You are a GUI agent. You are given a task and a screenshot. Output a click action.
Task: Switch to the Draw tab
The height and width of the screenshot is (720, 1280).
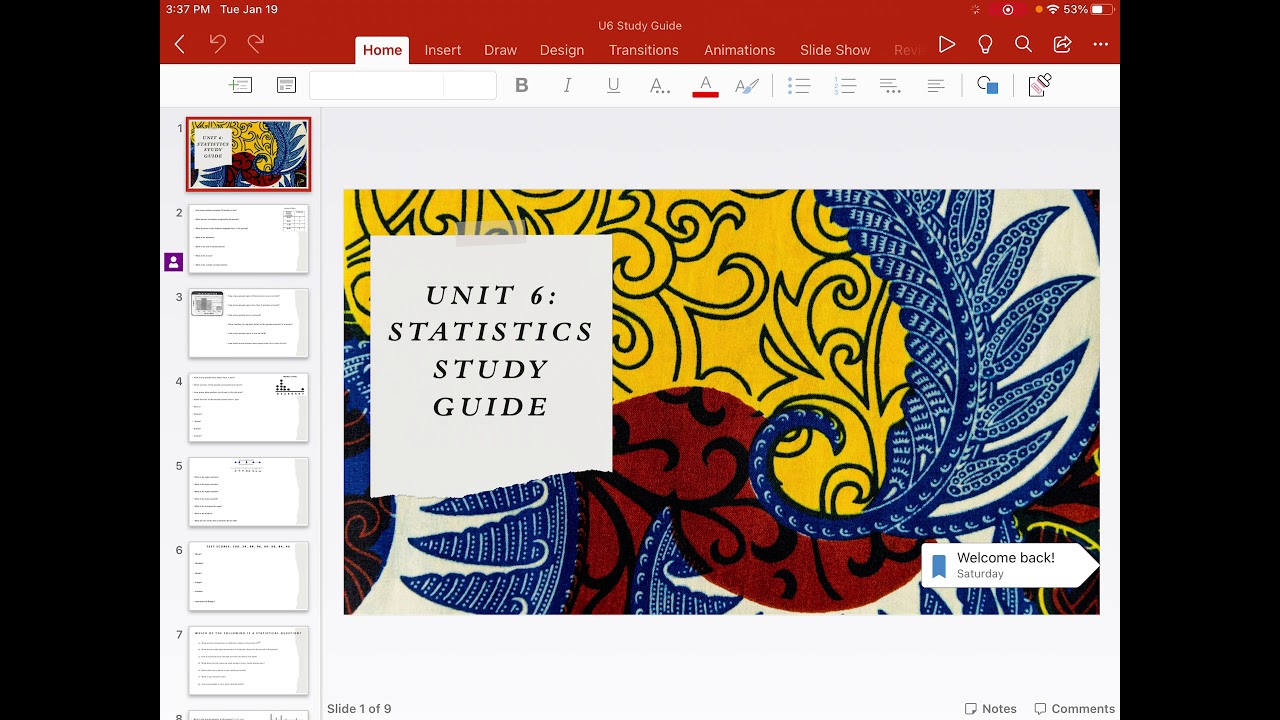tap(500, 50)
